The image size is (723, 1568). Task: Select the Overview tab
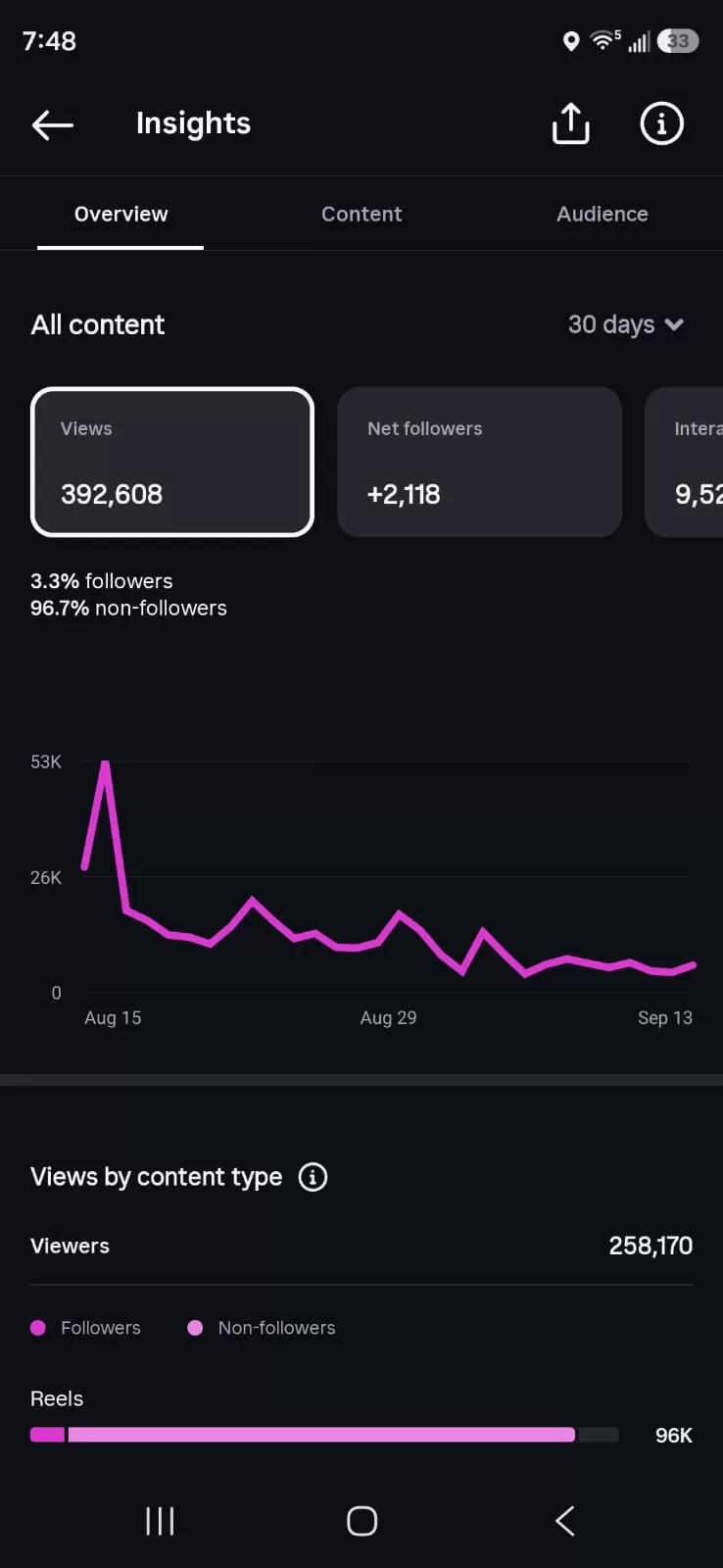120,214
